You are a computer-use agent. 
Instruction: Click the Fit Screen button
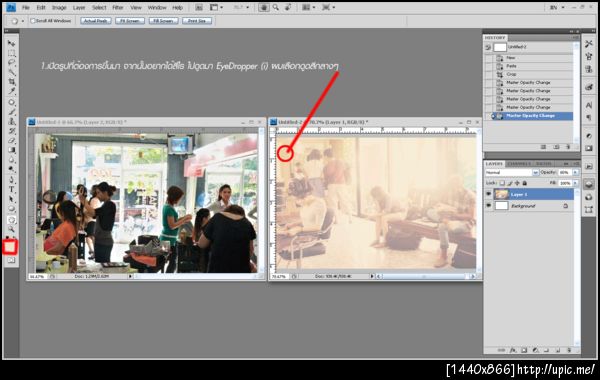[130, 21]
